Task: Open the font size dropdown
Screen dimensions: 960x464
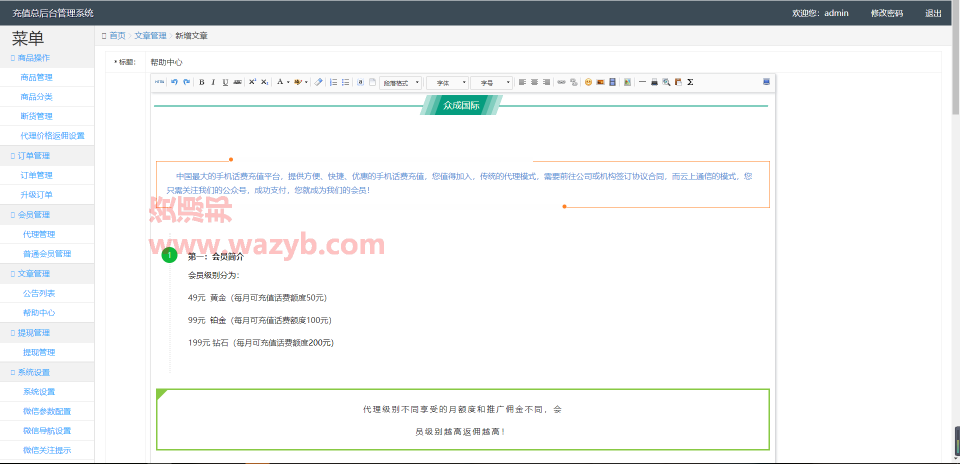Action: [492, 82]
